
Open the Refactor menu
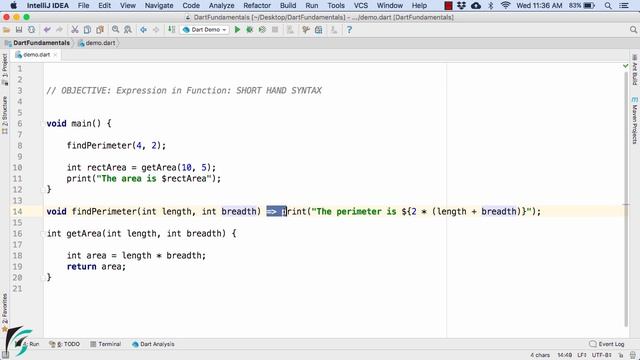[x=257, y=5]
